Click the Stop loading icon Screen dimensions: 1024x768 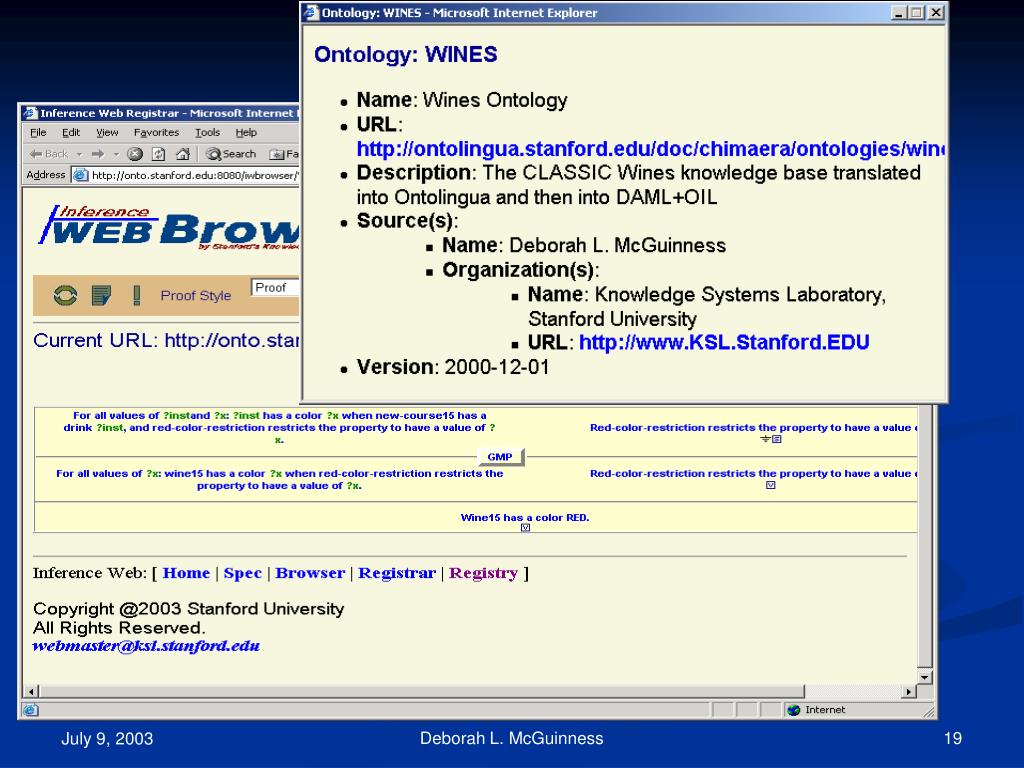coord(135,154)
